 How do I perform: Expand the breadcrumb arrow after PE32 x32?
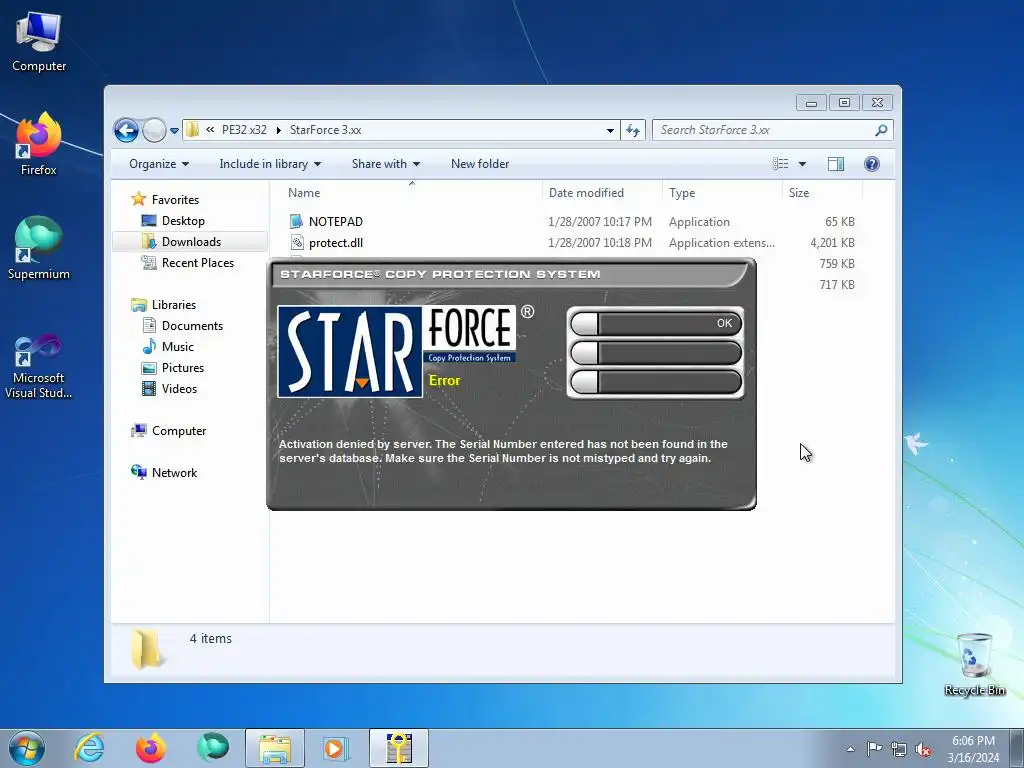coord(278,131)
